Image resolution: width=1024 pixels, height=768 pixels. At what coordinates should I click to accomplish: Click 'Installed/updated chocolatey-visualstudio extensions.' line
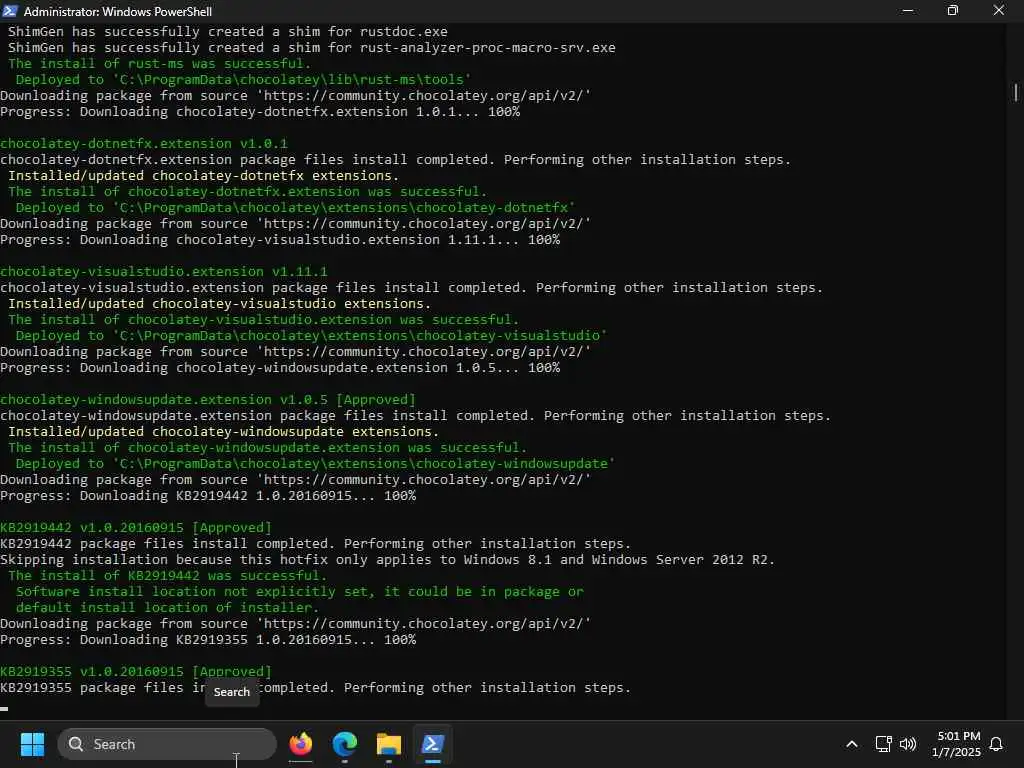[219, 304]
